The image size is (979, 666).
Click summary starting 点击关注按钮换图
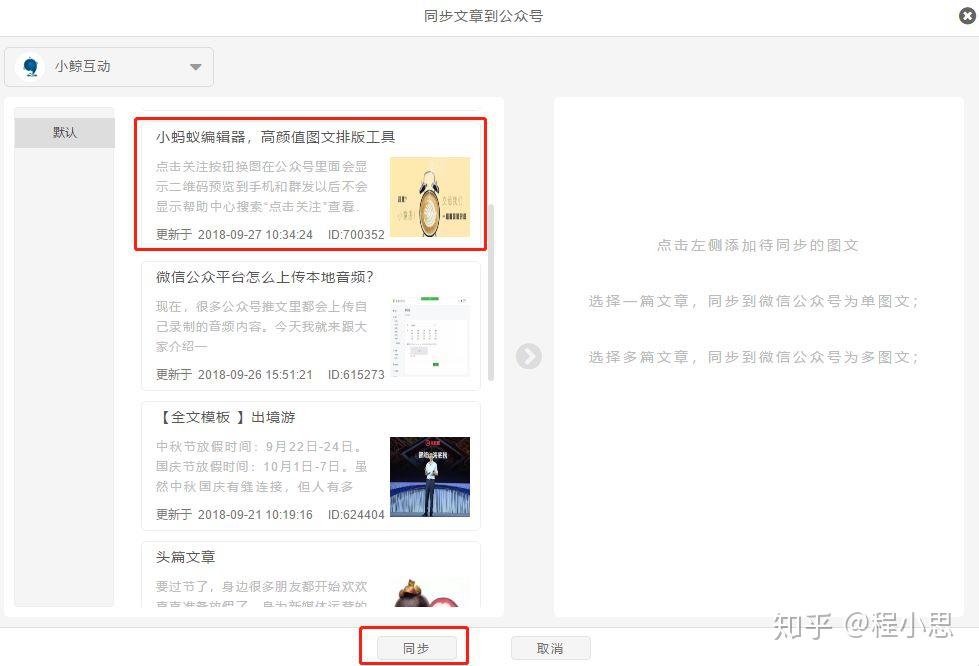262,187
